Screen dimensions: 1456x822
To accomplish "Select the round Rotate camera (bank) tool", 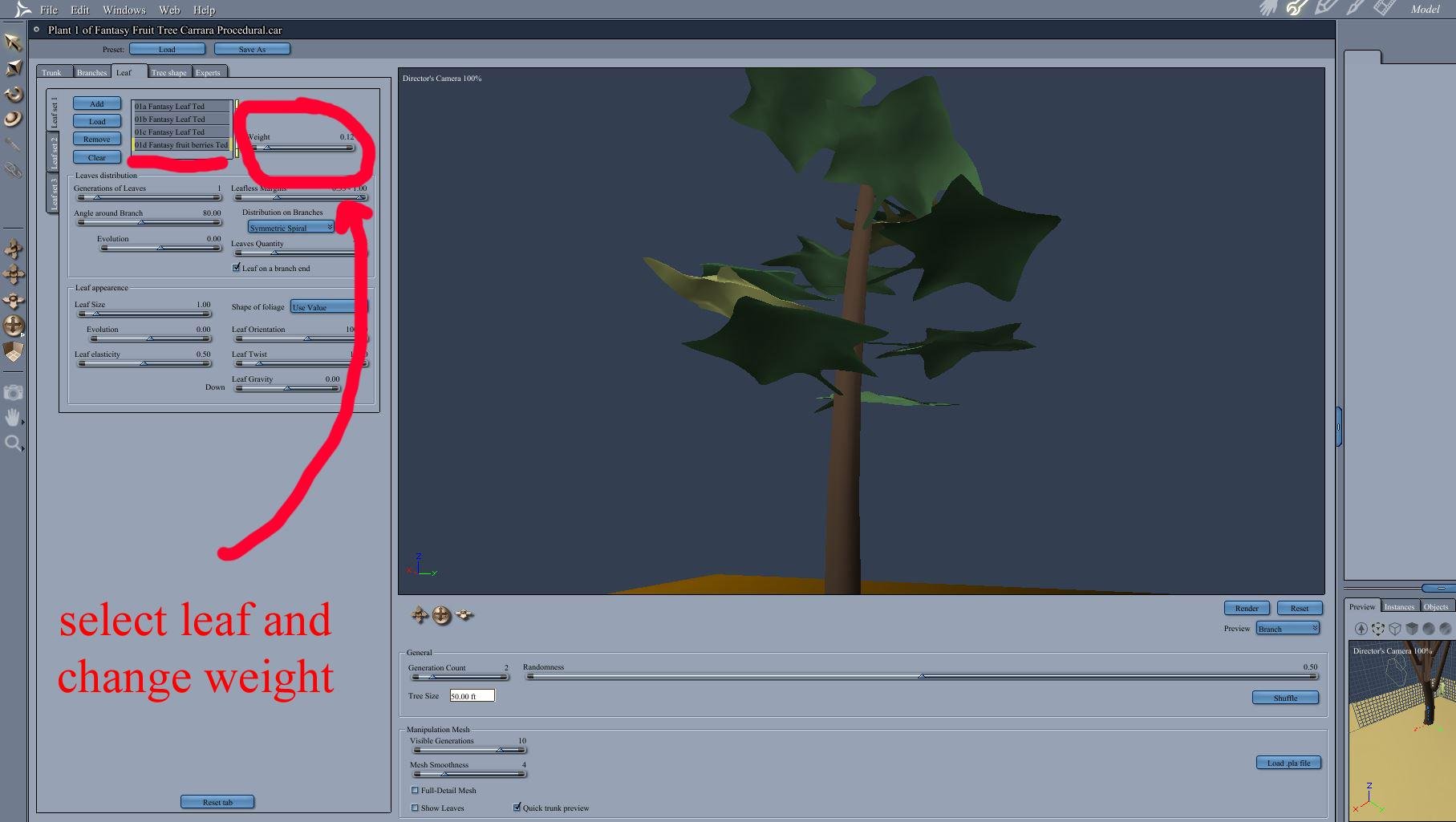I will click(x=14, y=326).
